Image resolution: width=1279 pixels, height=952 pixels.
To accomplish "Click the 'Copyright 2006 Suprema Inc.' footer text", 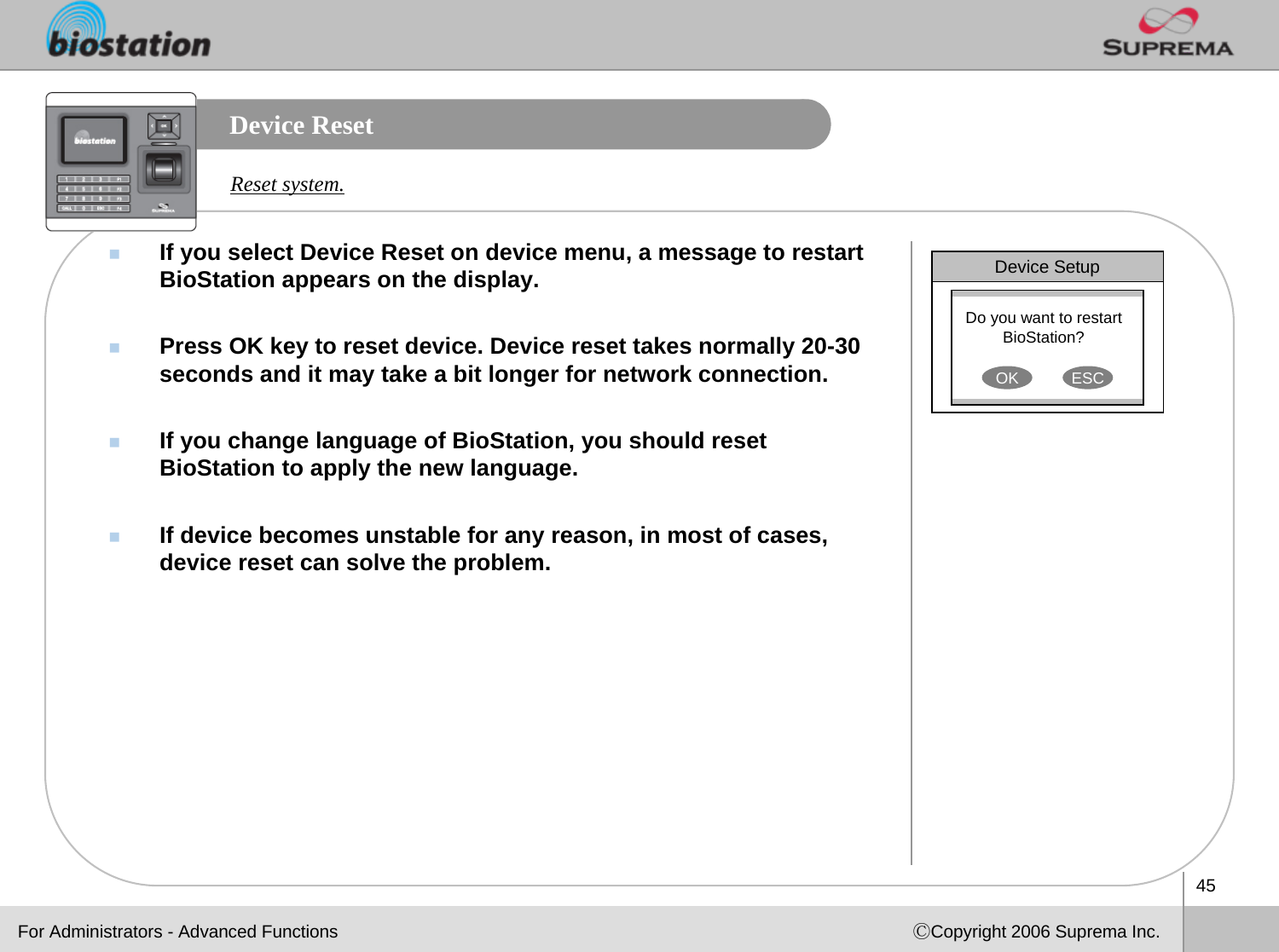I will click(x=1037, y=932).
